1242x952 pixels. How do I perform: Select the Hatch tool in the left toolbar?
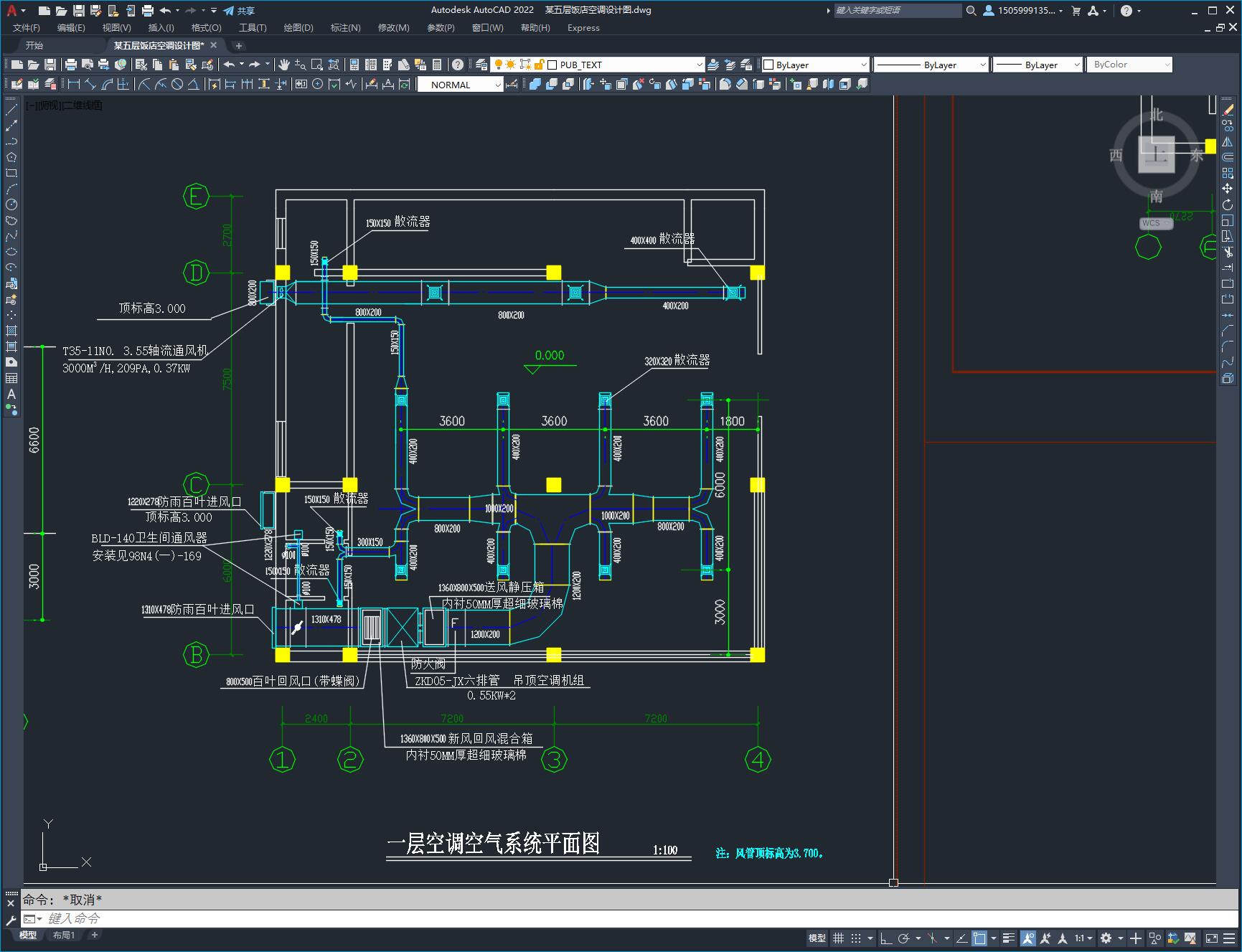11,331
